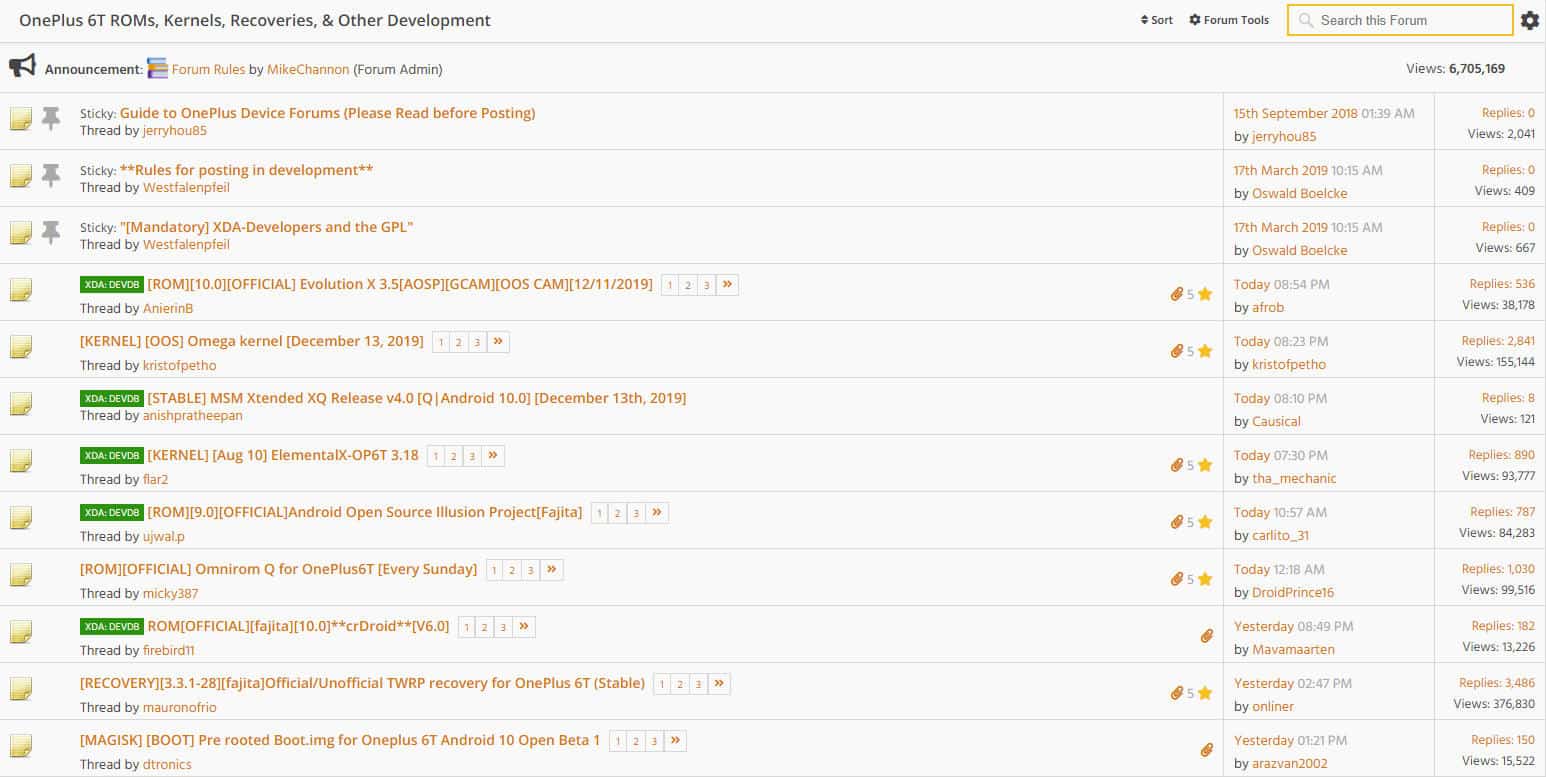This screenshot has width=1546, height=777.
Task: Open last poster afrob's profile
Action: pyautogui.click(x=1268, y=307)
